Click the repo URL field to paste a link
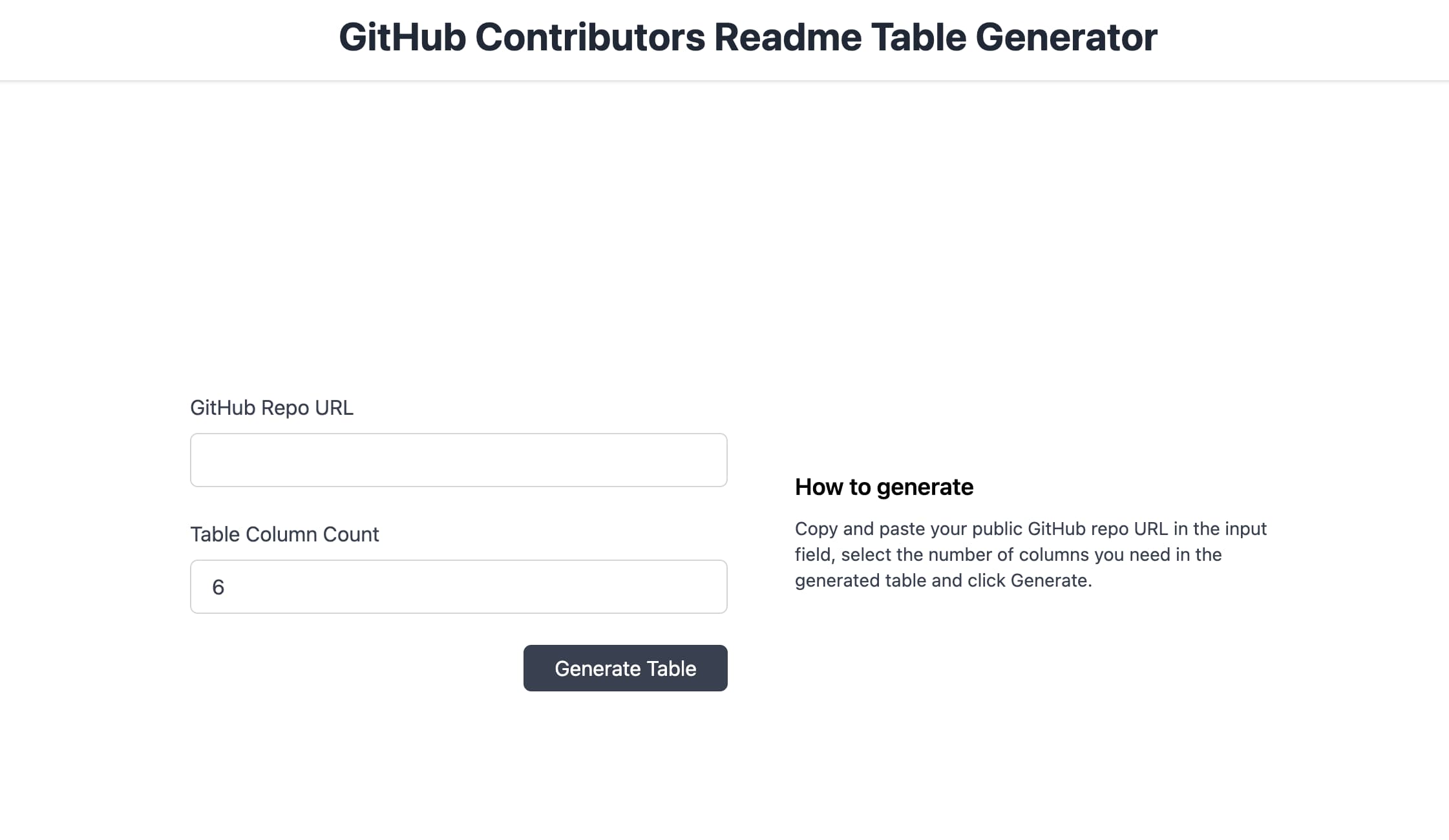This screenshot has width=1449, height=840. (458, 459)
